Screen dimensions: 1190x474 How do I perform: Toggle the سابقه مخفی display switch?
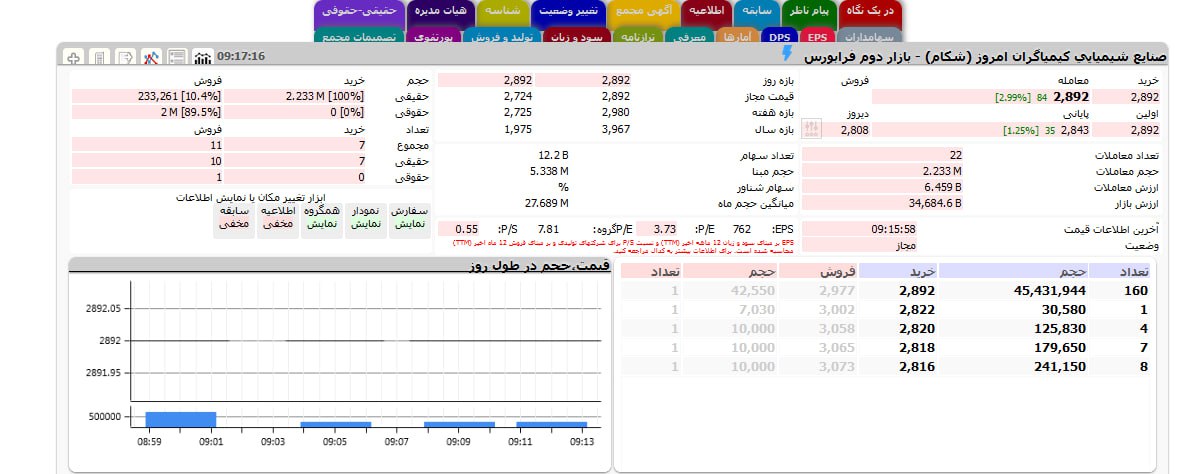tap(234, 221)
